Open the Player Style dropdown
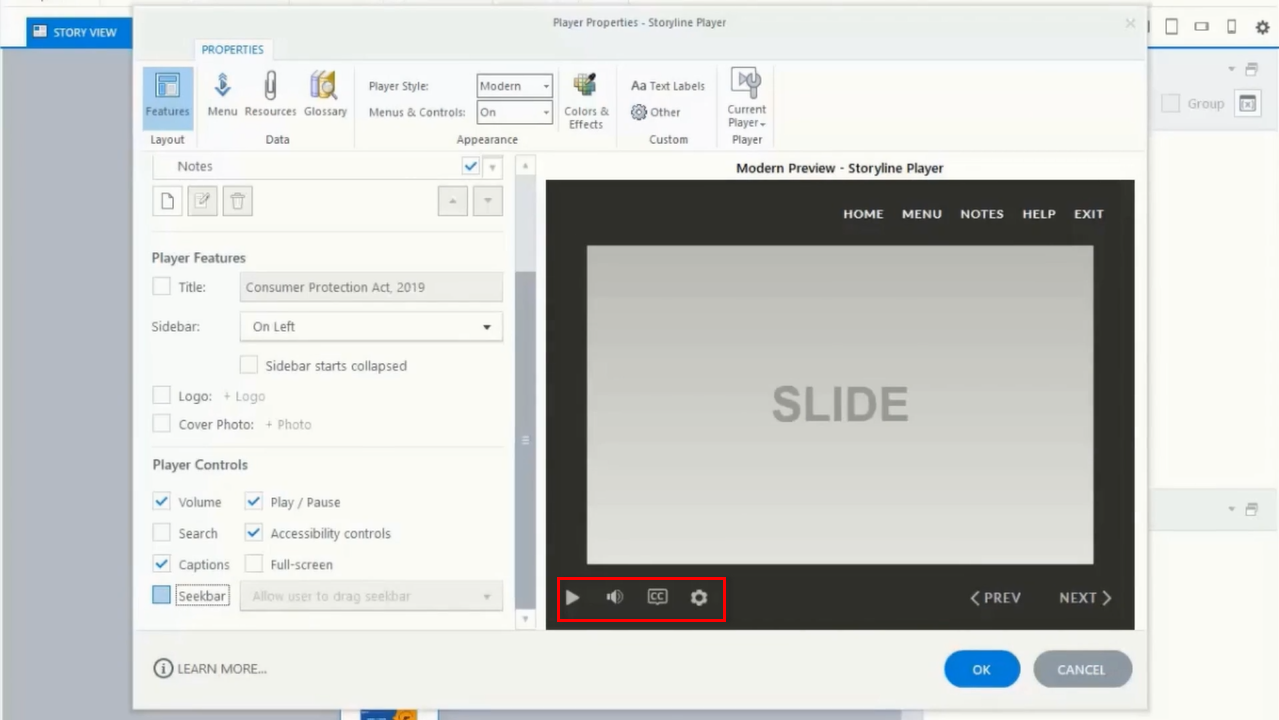The image size is (1279, 720). tap(514, 86)
